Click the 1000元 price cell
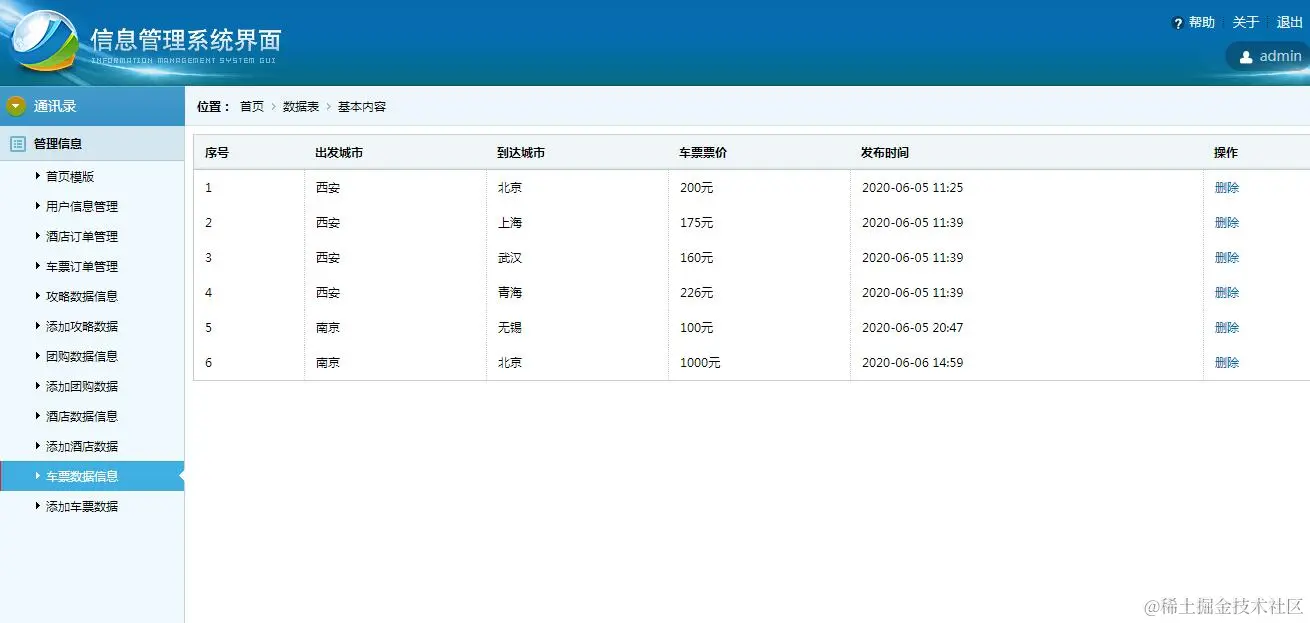Viewport: 1310px width, 623px height. coord(700,363)
